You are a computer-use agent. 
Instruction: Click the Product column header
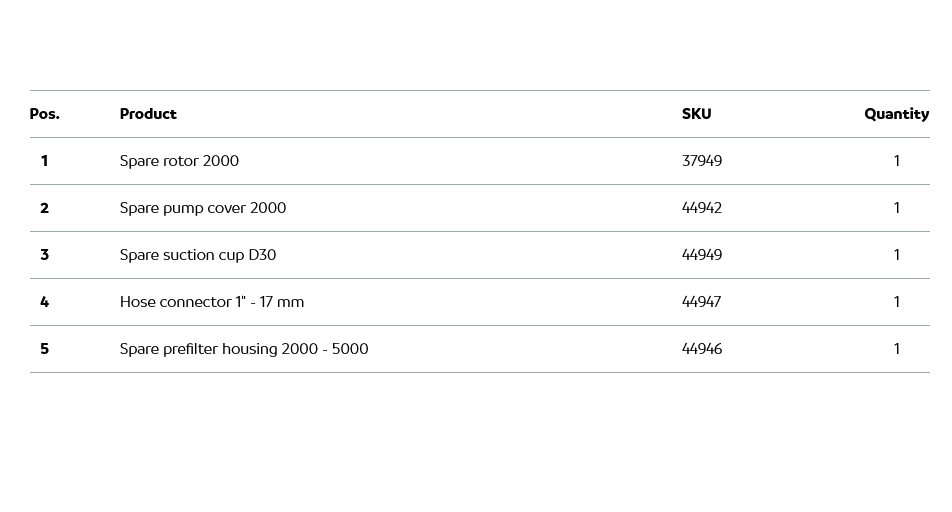(148, 114)
